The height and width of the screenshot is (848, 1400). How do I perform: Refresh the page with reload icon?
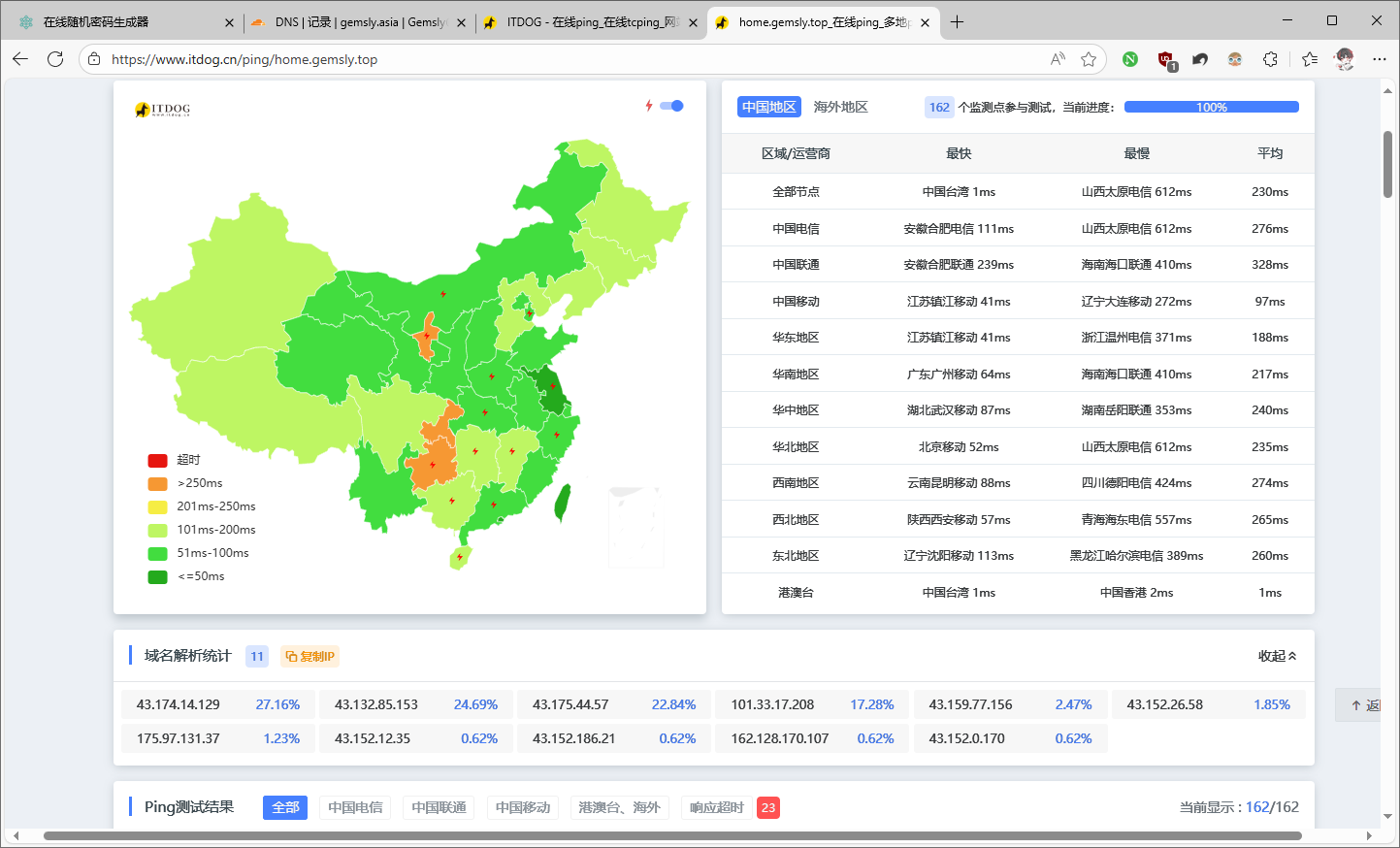pyautogui.click(x=55, y=59)
